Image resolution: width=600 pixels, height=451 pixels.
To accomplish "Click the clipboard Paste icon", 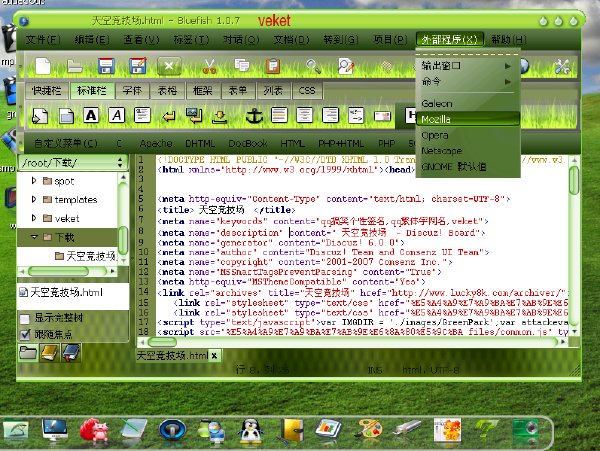I will [x=272, y=66].
